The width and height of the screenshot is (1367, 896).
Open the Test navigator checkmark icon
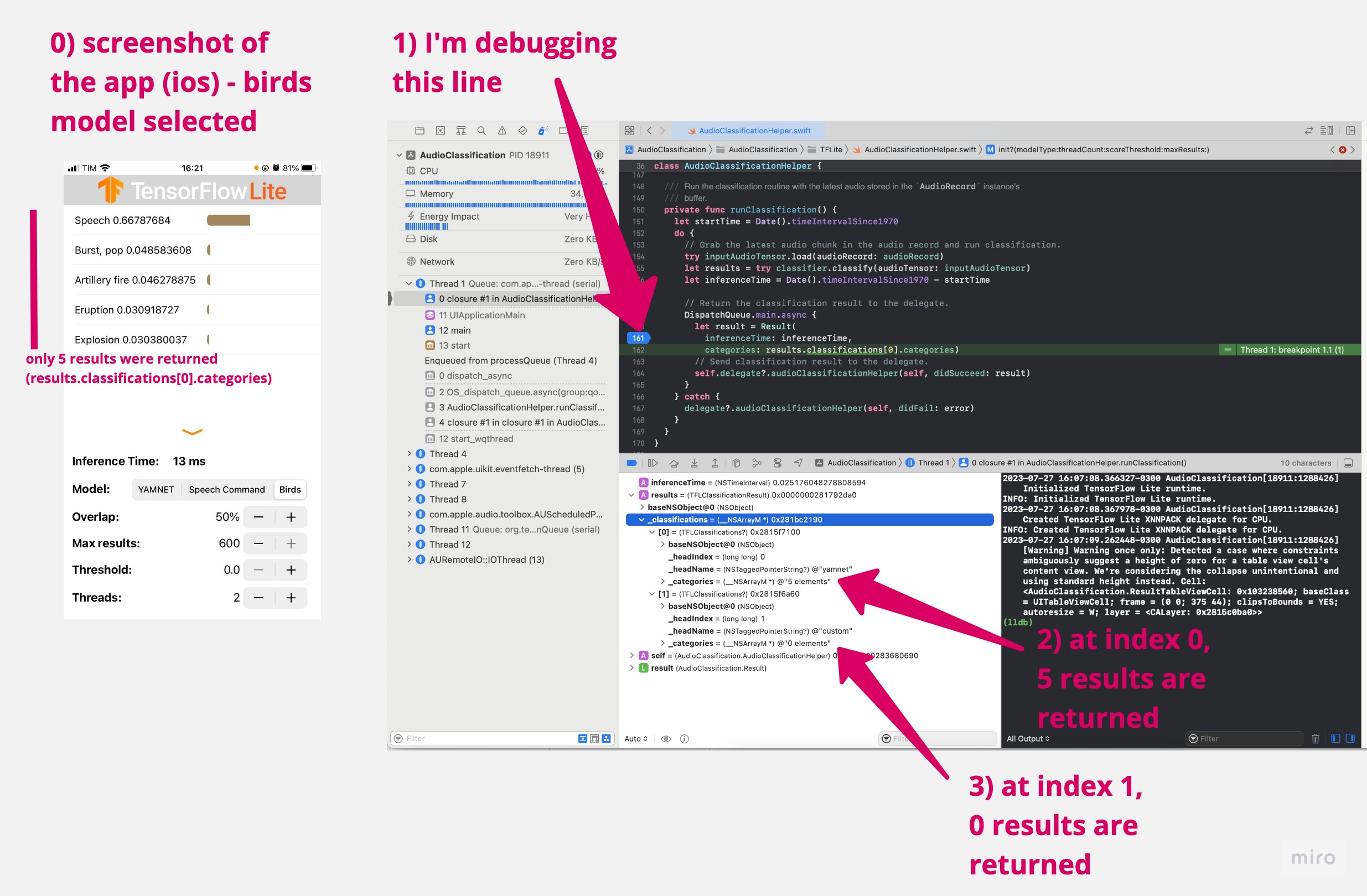coord(522,131)
